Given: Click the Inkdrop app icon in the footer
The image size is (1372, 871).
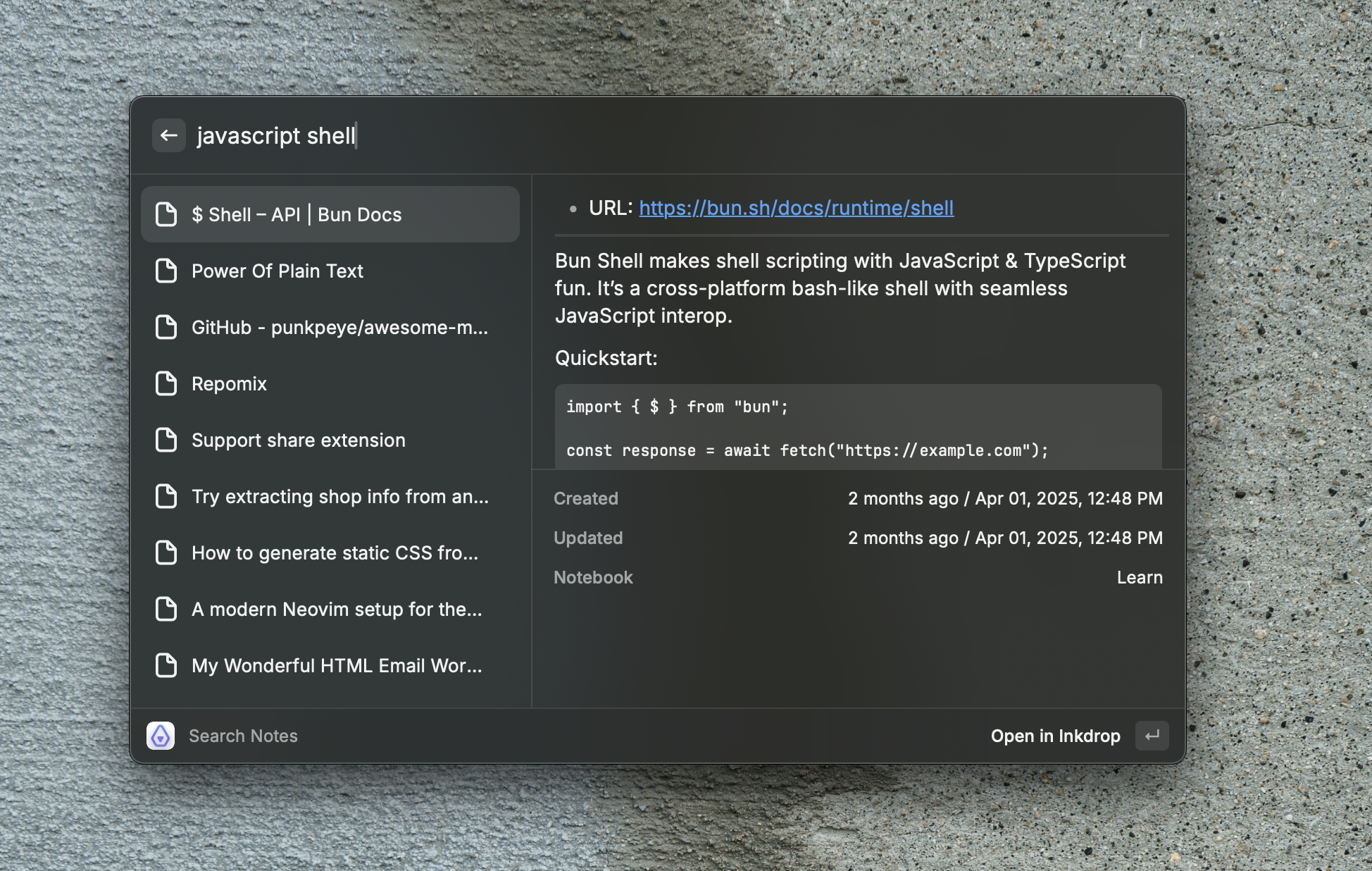Looking at the screenshot, I should (161, 736).
